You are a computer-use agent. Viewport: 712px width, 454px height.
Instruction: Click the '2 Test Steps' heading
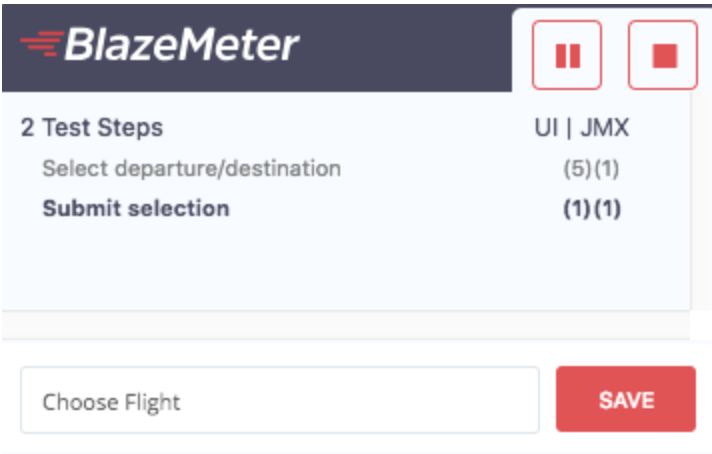tap(92, 128)
